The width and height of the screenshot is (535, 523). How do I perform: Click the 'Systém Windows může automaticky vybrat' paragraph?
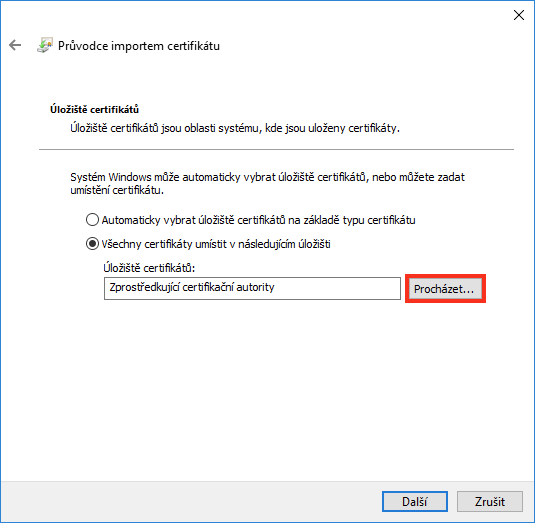click(x=267, y=184)
